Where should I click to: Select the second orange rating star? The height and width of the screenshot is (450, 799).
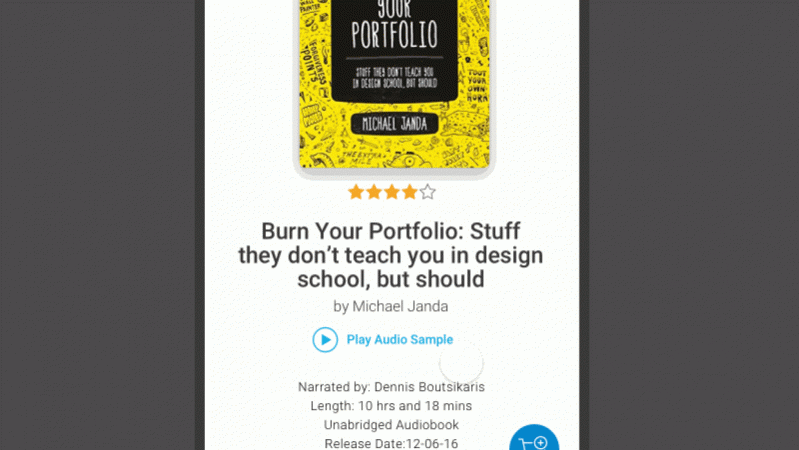[x=374, y=192]
